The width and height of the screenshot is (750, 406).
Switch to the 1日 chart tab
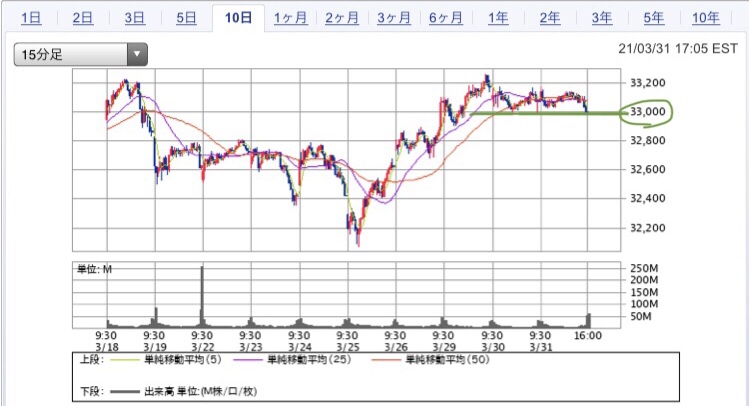coord(31,18)
